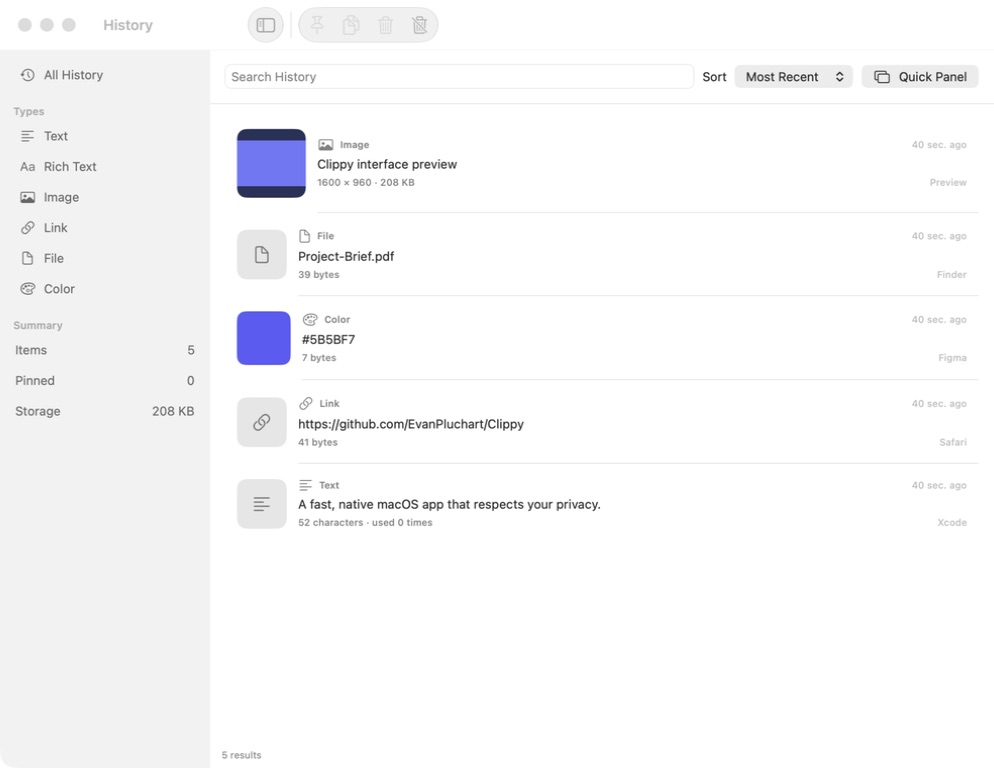
Task: Click the small text-lines icon beside Text label
Action: pyautogui.click(x=306, y=485)
